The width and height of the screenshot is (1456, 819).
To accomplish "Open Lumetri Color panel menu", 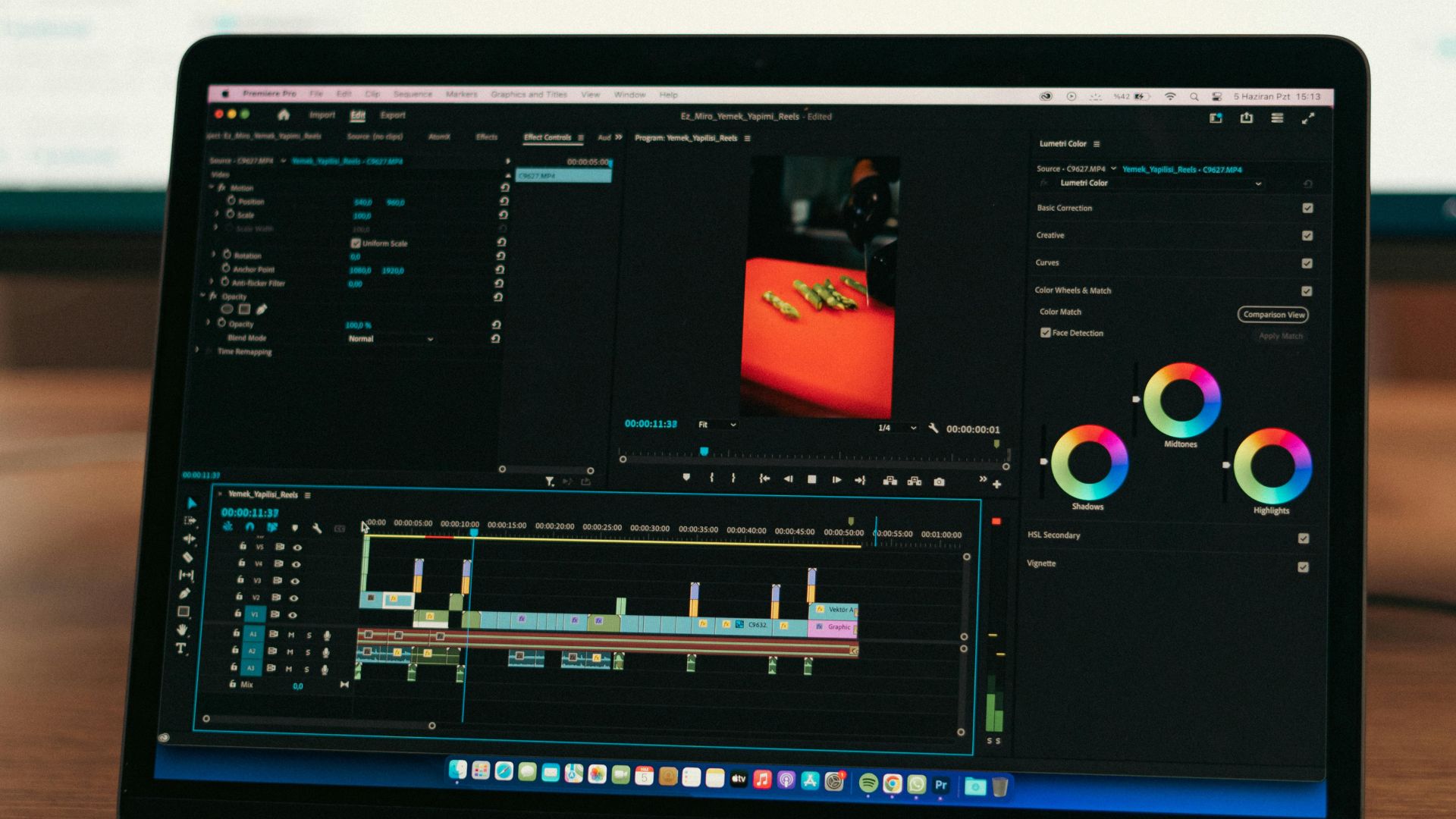I will tap(1097, 144).
